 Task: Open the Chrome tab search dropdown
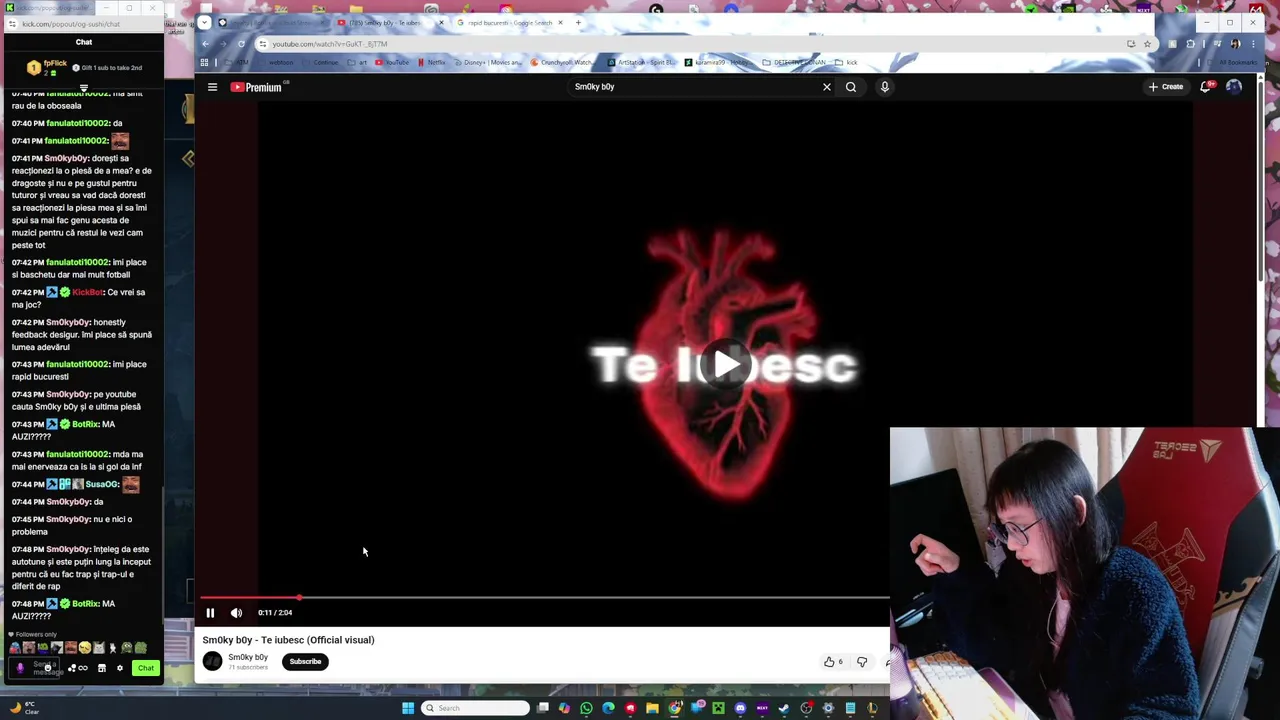[204, 22]
